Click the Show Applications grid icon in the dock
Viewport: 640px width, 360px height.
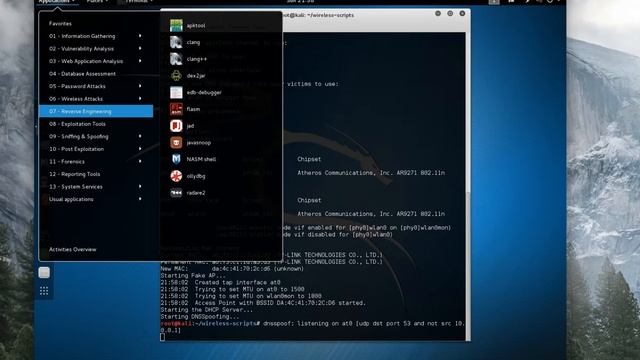(x=44, y=291)
